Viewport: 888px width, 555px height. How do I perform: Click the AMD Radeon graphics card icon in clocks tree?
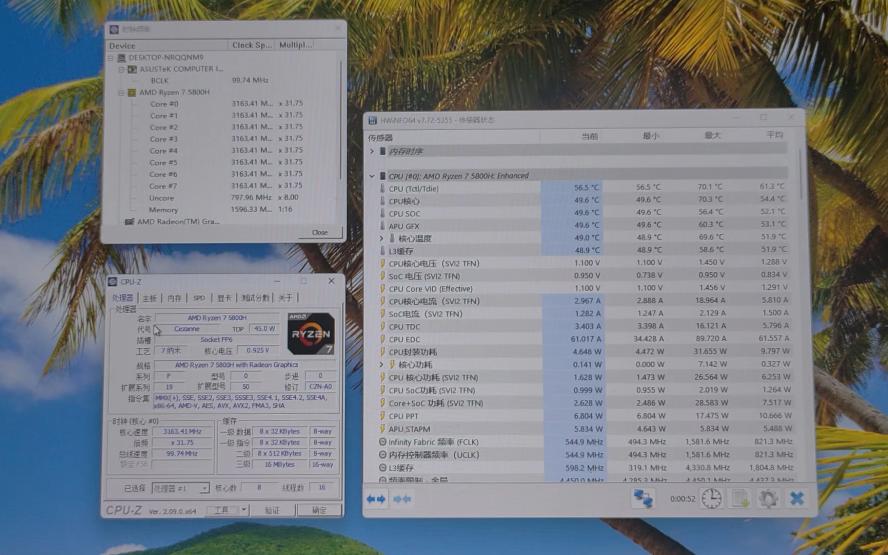pyautogui.click(x=130, y=222)
